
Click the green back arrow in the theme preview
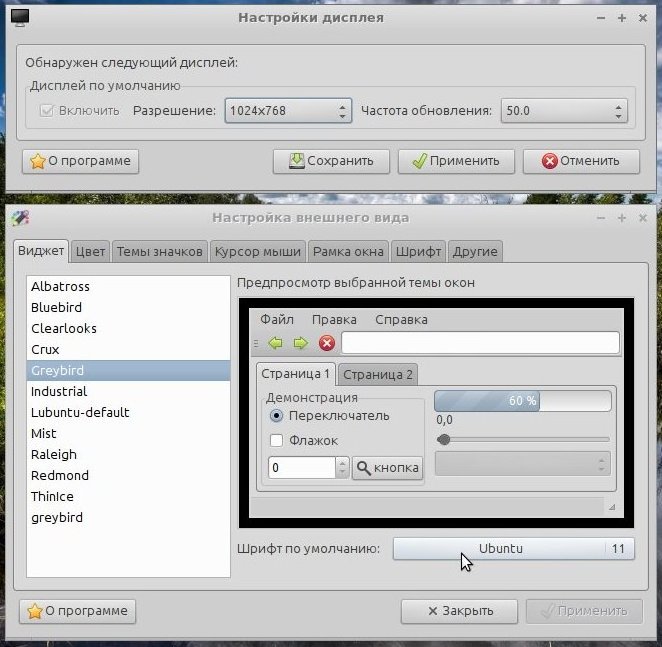276,343
